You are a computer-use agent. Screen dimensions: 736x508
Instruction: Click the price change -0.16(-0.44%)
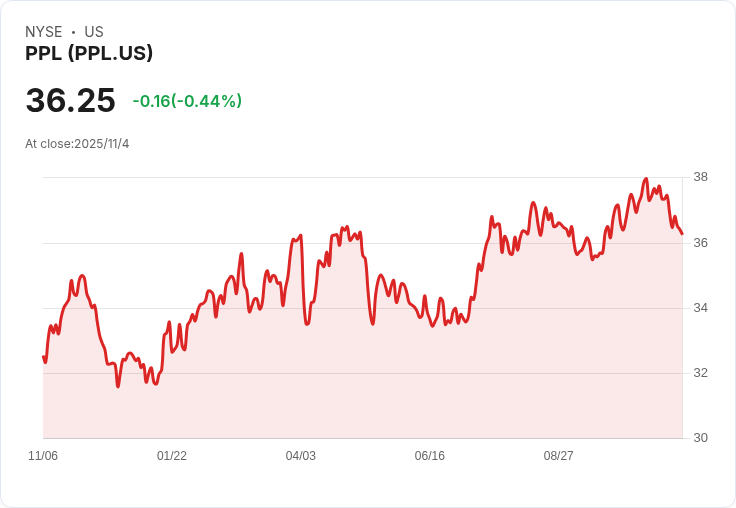pyautogui.click(x=187, y=101)
